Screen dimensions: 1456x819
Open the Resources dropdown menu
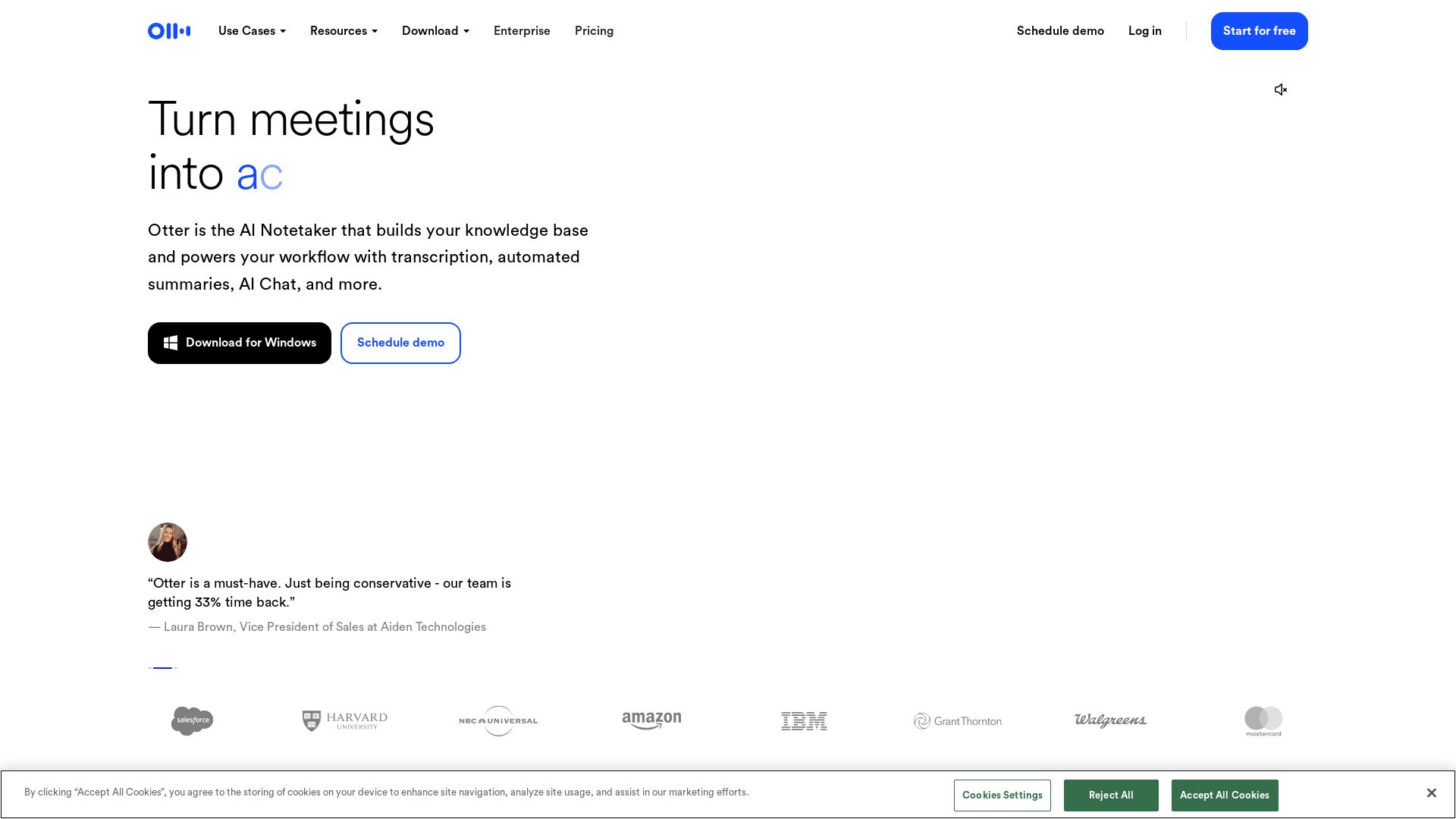[344, 31]
